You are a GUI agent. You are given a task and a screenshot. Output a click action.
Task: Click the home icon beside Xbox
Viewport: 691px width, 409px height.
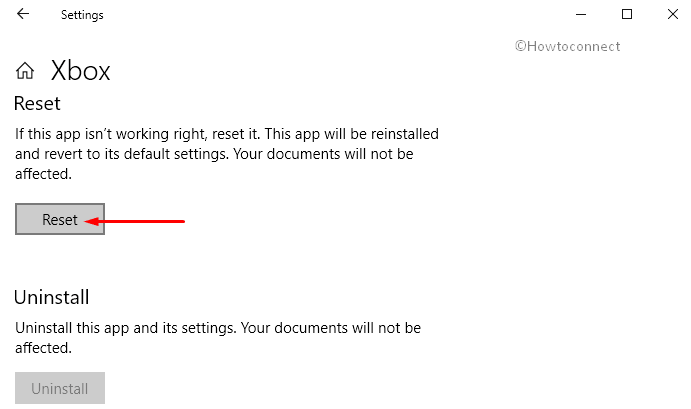(26, 71)
